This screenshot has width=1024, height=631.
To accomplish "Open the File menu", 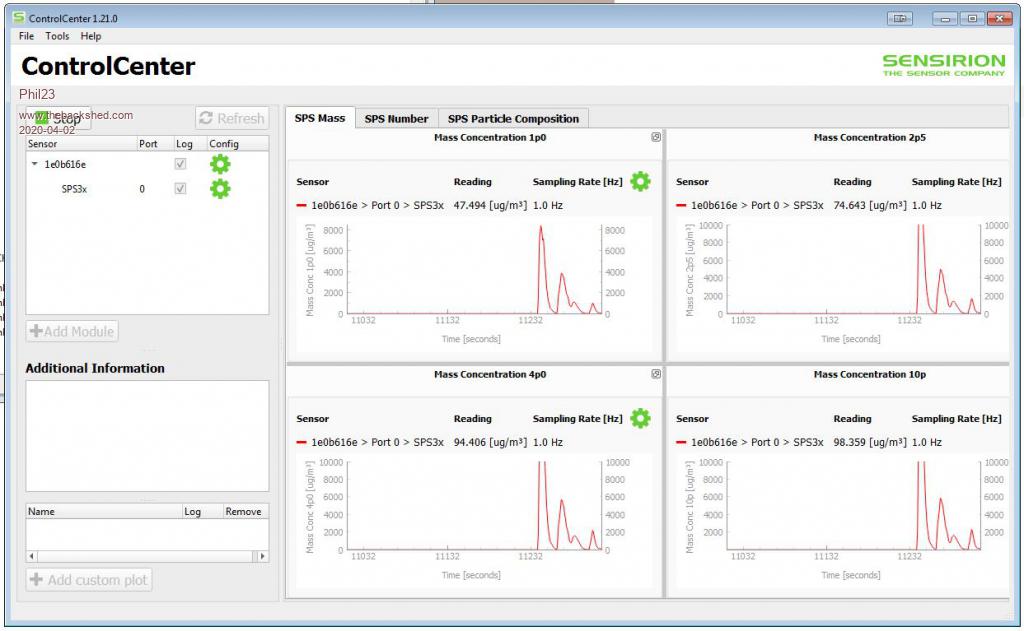I will [26, 36].
